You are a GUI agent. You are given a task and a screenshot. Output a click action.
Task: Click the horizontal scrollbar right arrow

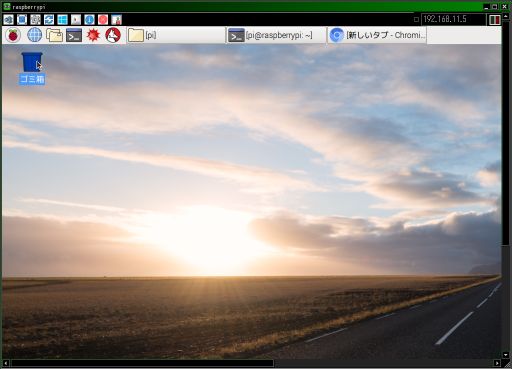(497, 363)
